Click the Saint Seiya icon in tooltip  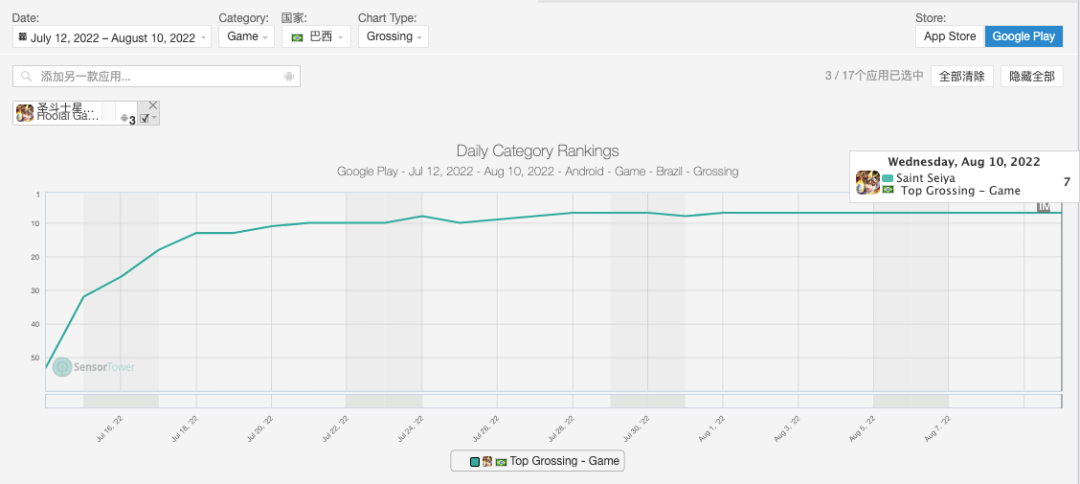coord(868,182)
